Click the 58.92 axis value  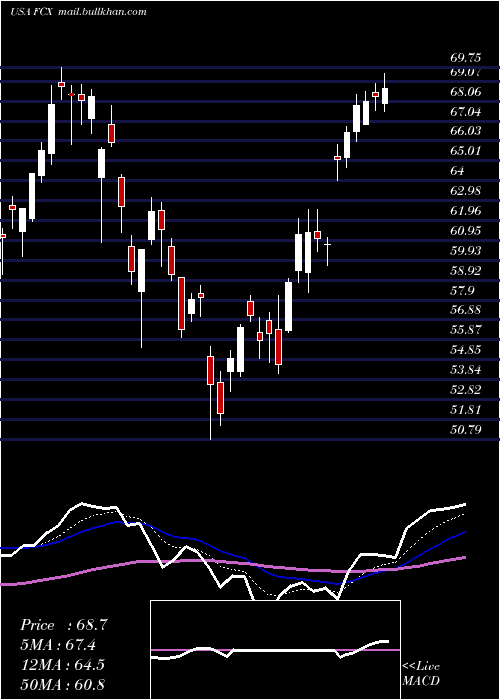[465, 271]
